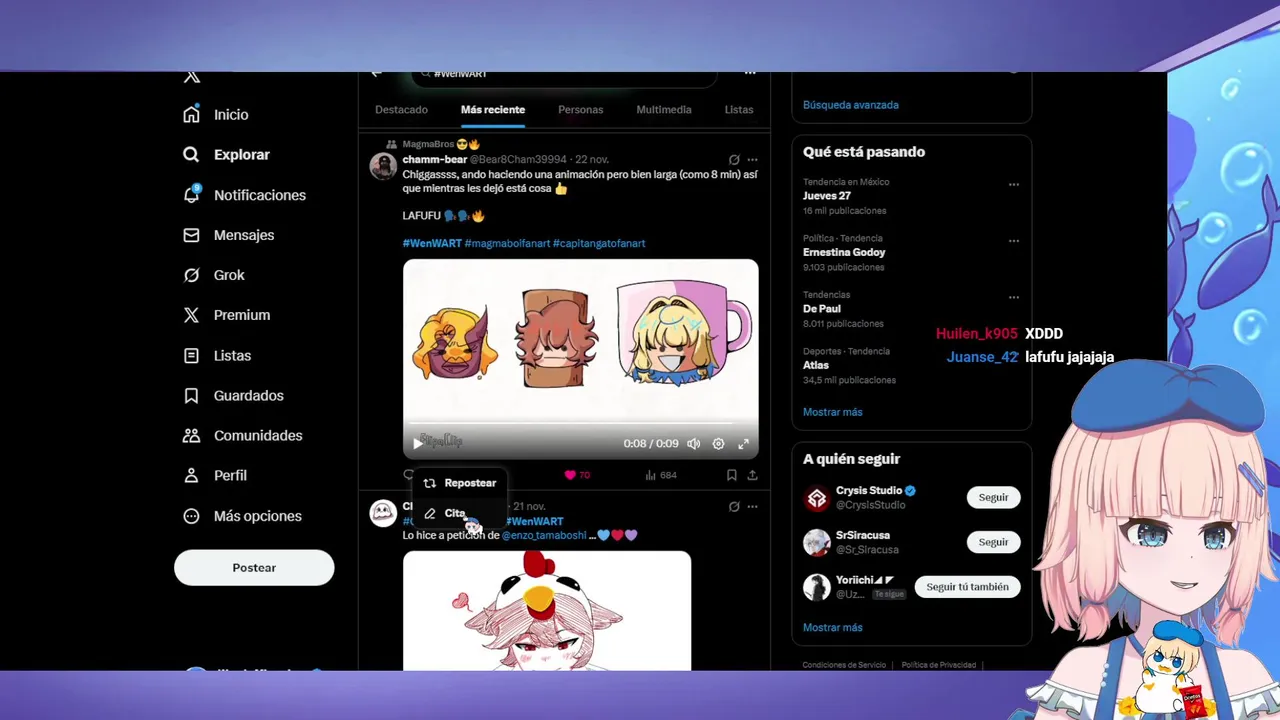View analytics showing 684 views
Viewport: 1280px width, 720px height.
tap(661, 475)
